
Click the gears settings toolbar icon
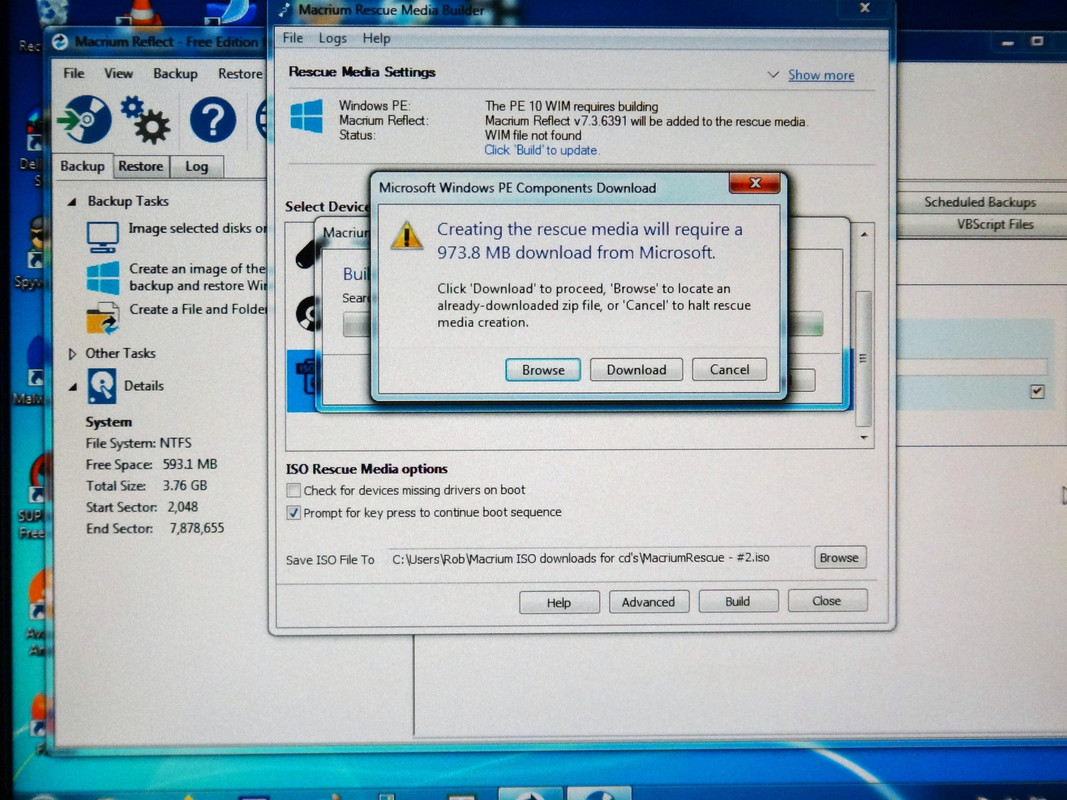[145, 120]
